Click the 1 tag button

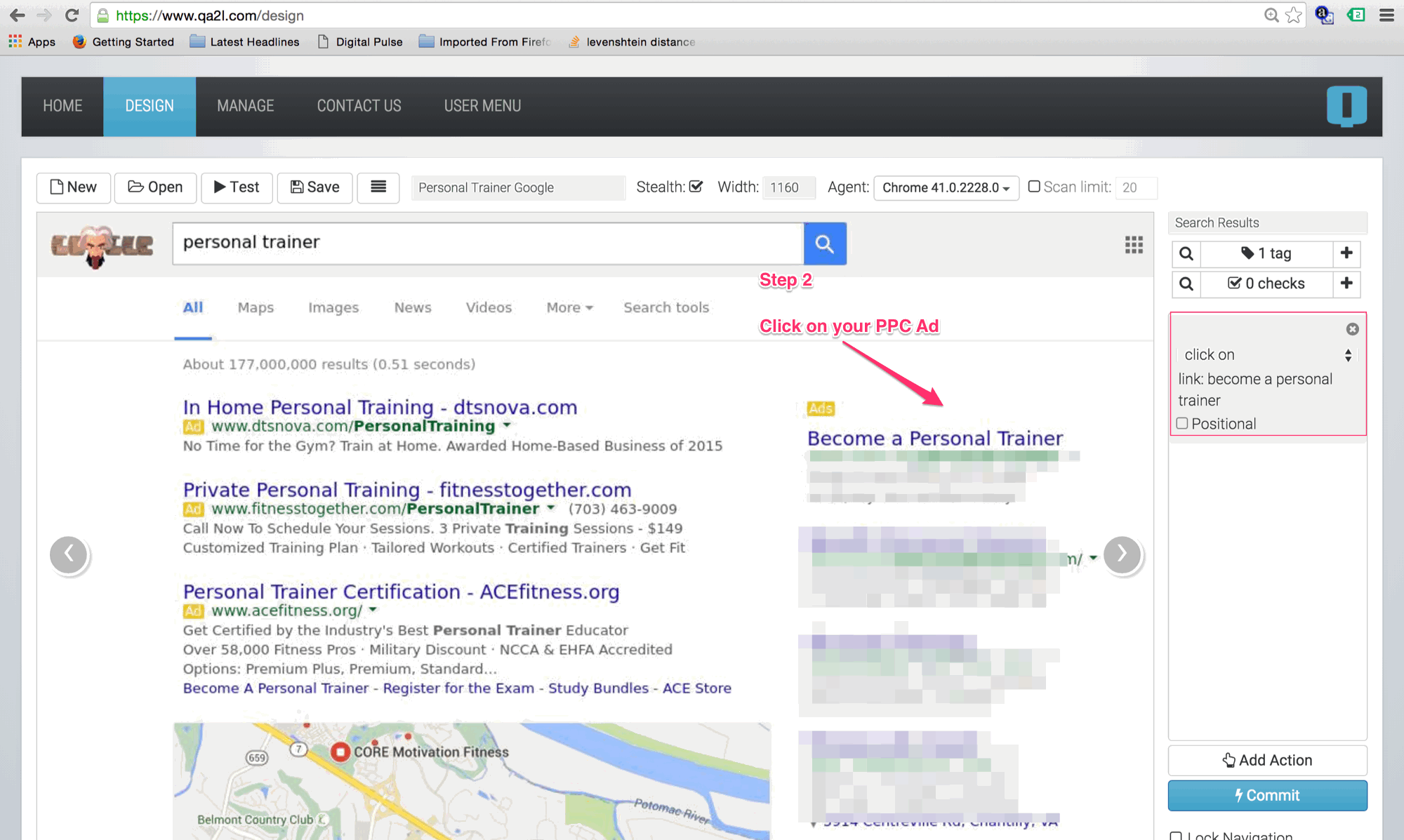[x=1266, y=253]
